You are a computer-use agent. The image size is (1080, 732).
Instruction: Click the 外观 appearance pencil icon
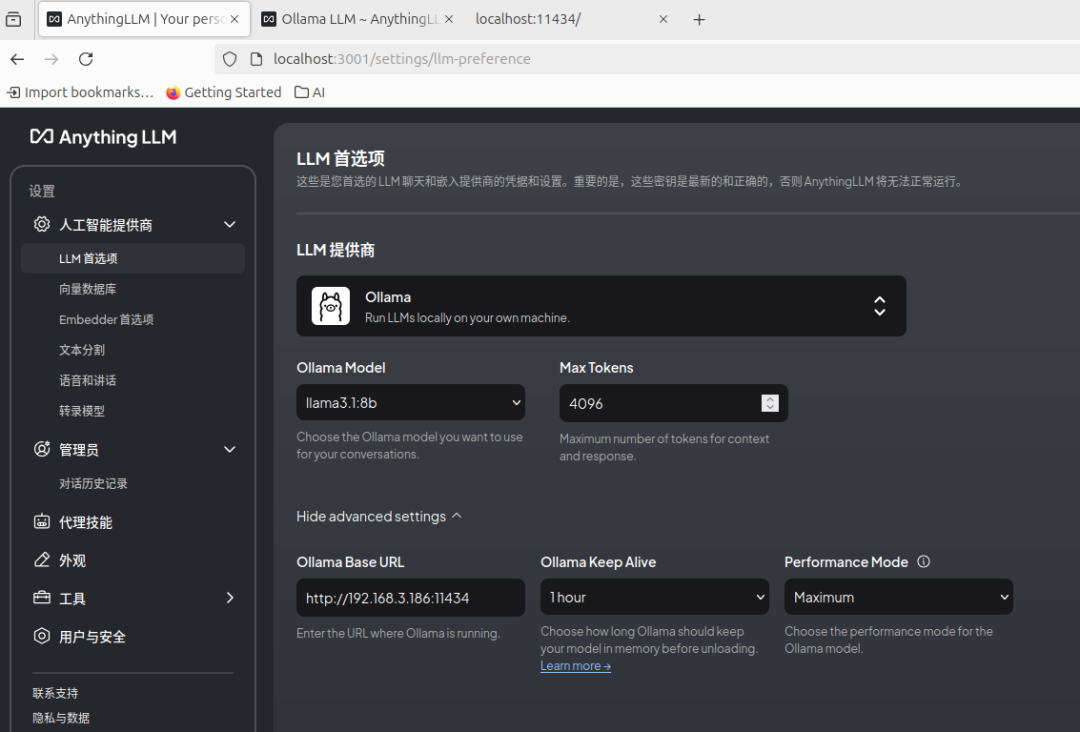pos(42,560)
